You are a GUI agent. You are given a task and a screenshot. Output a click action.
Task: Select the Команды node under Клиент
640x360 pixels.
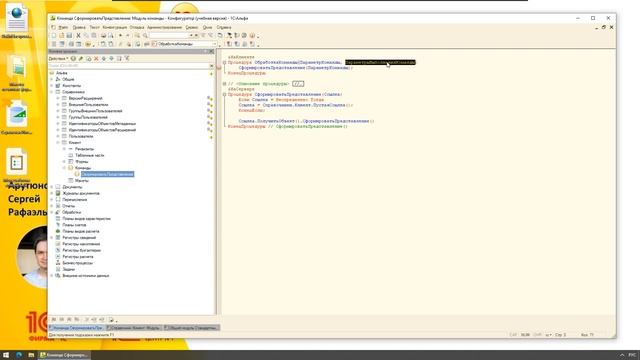click(x=83, y=168)
